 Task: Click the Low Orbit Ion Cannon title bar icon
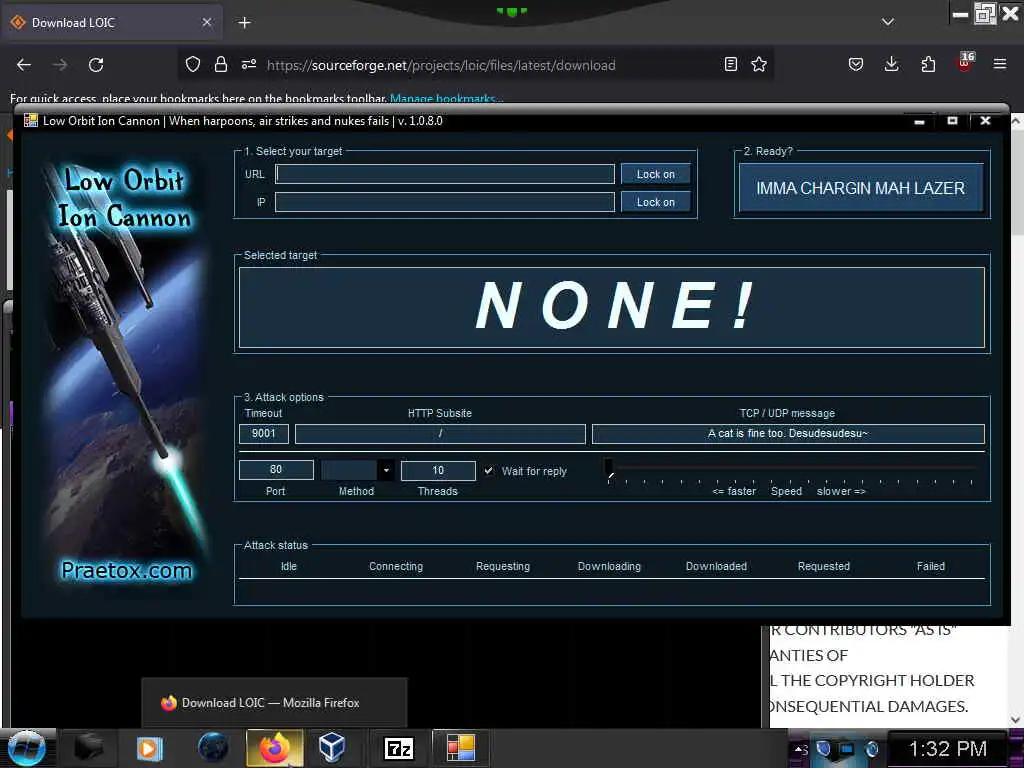(x=30, y=120)
